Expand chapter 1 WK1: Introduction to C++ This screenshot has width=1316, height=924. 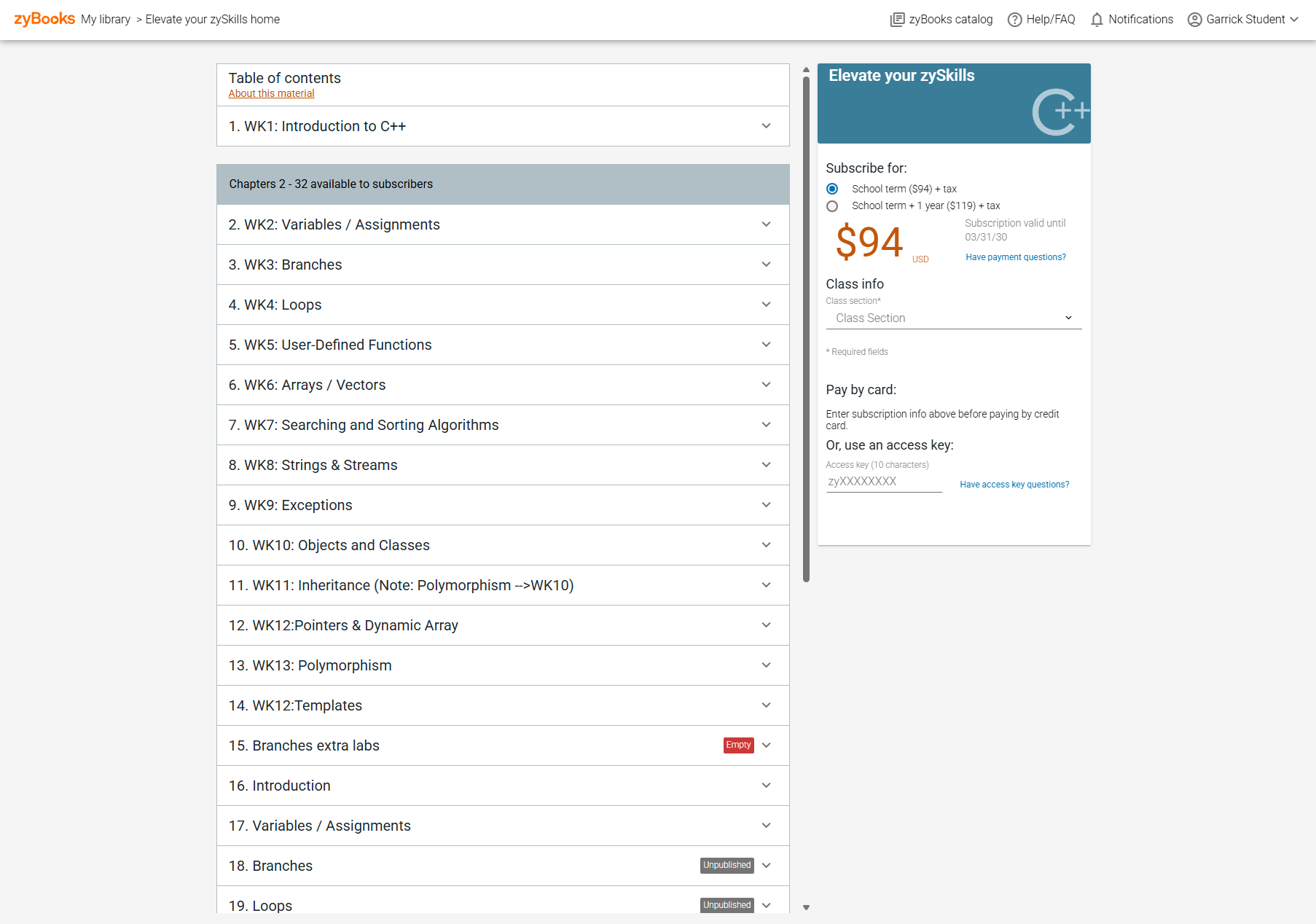click(503, 126)
